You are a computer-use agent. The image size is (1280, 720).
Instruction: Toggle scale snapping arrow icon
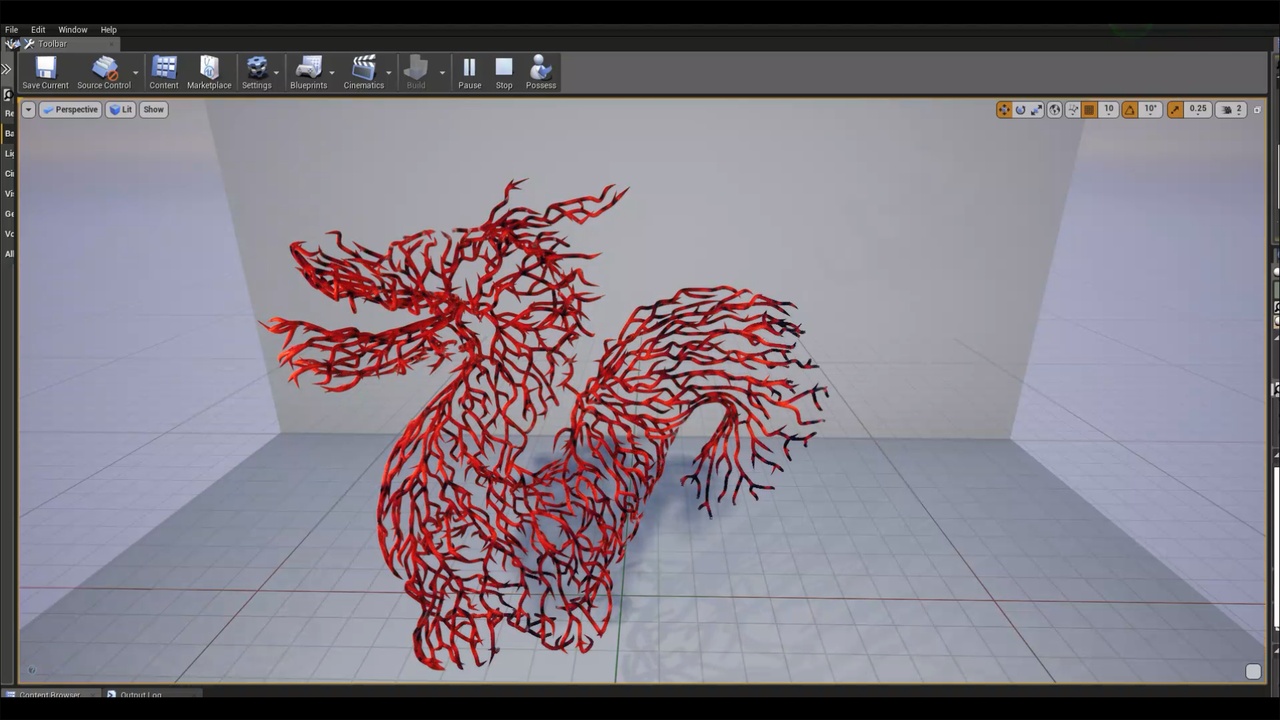pos(1175,110)
